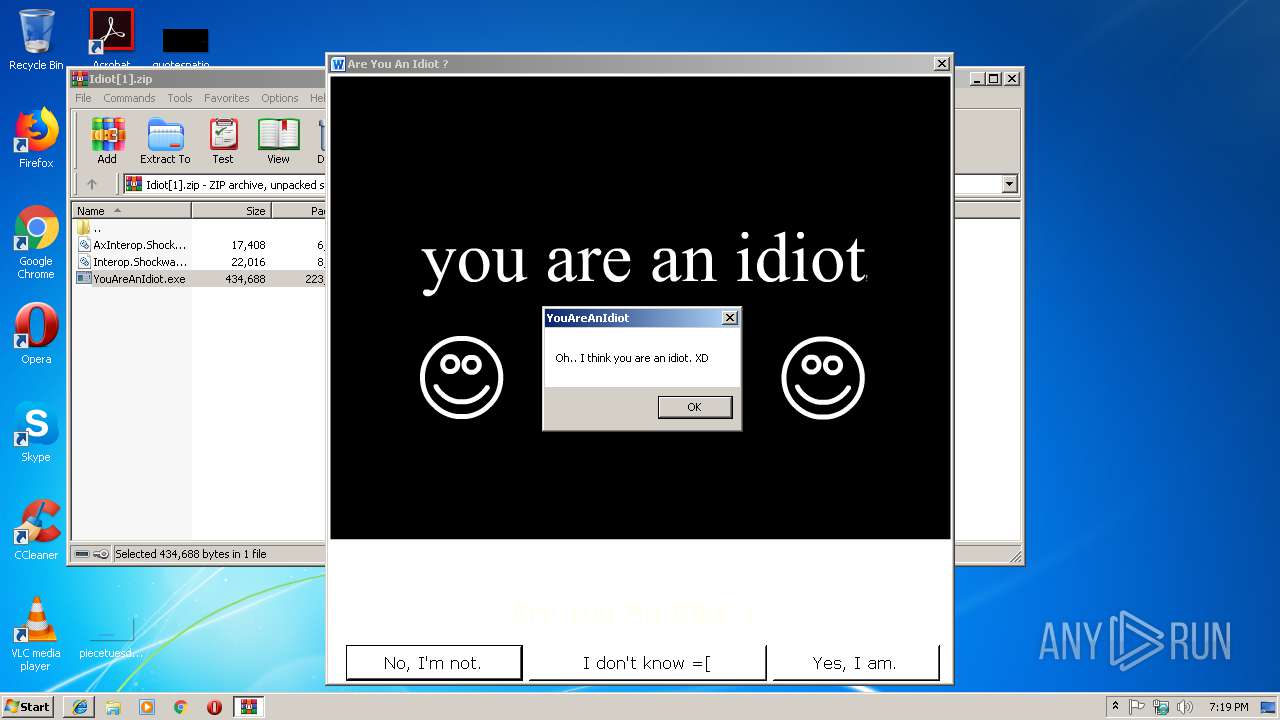Click the View icon in WinRAR toolbar
This screenshot has width=1280, height=720.
278,141
